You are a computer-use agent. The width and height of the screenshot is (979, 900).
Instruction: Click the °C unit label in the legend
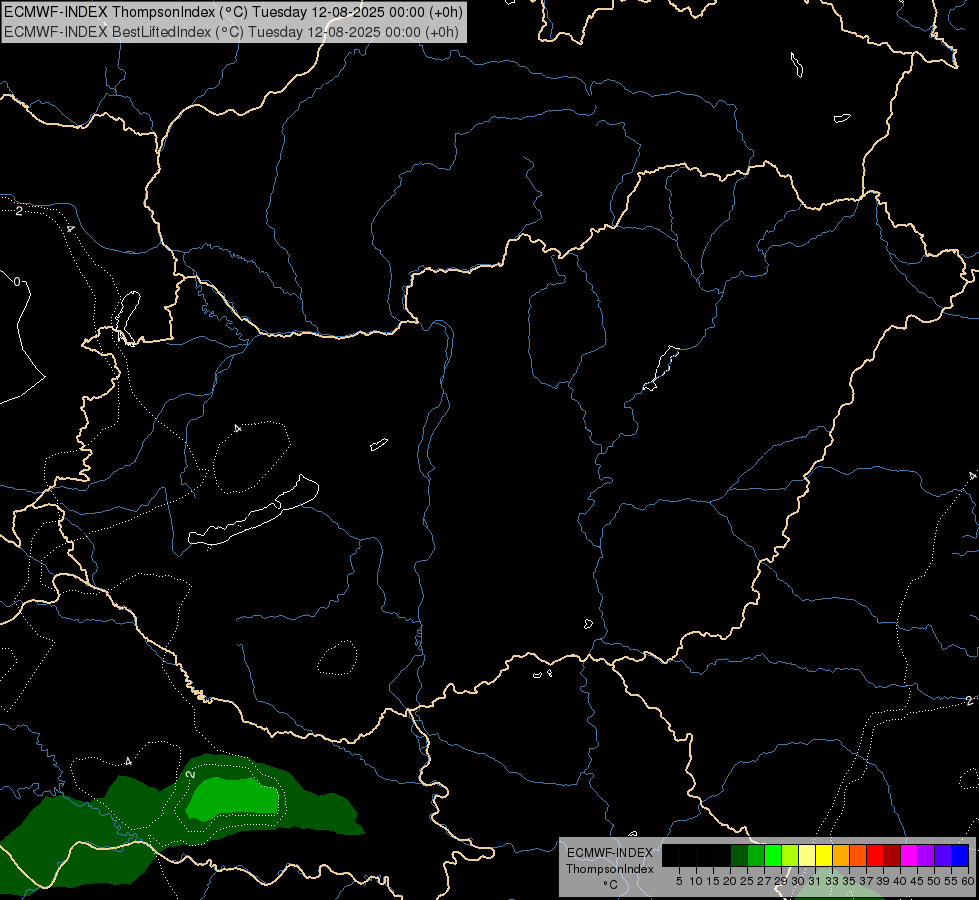tap(611, 884)
